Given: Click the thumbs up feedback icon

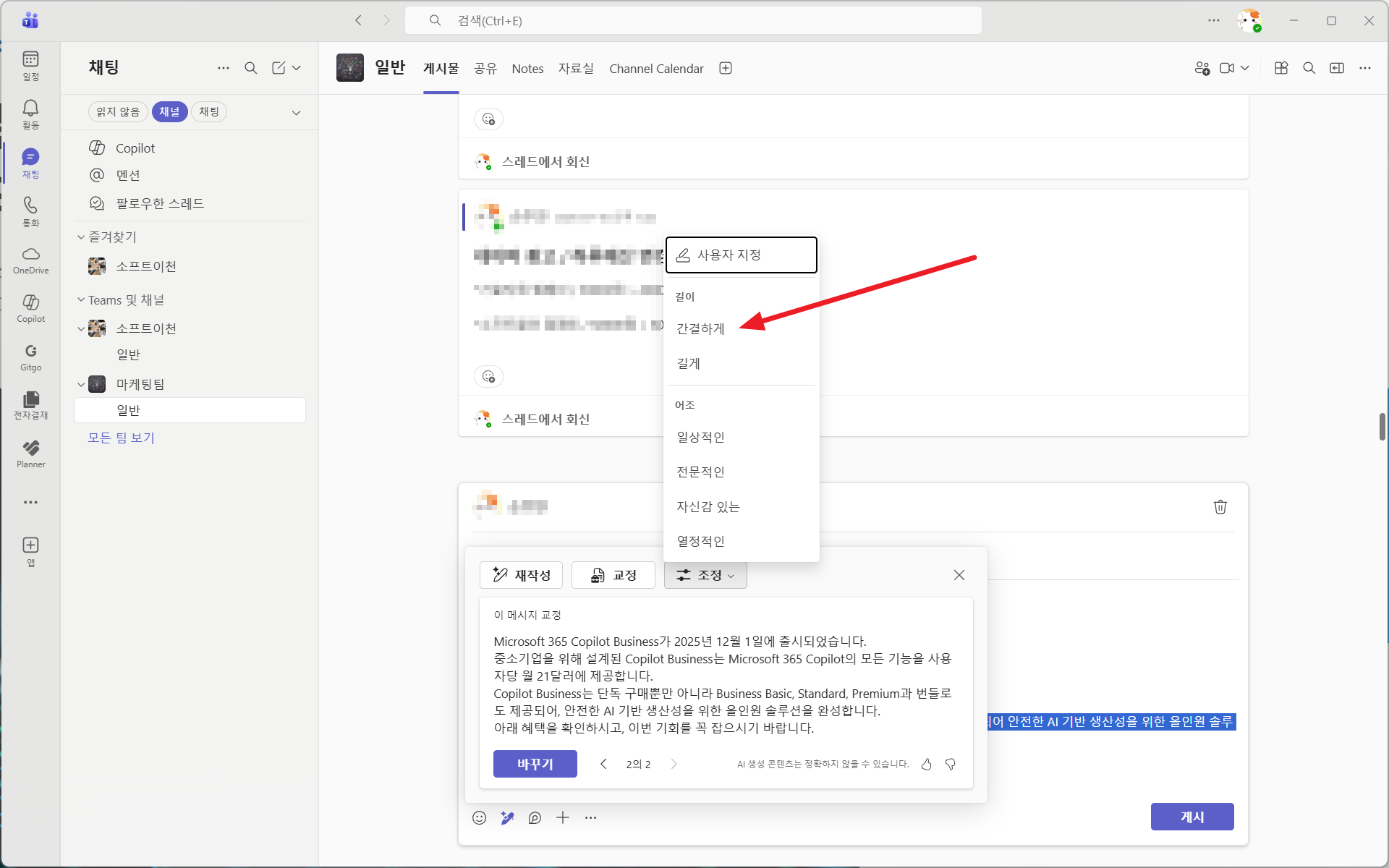Looking at the screenshot, I should (x=926, y=764).
